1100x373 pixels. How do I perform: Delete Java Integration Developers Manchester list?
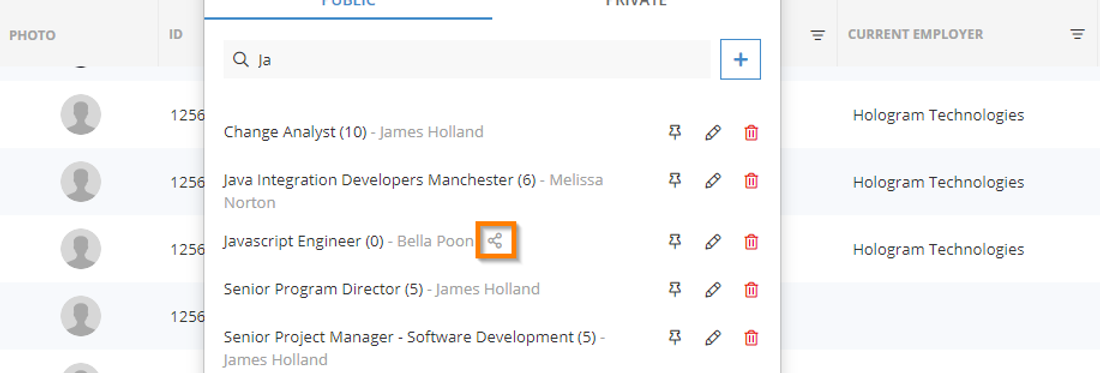pos(751,180)
